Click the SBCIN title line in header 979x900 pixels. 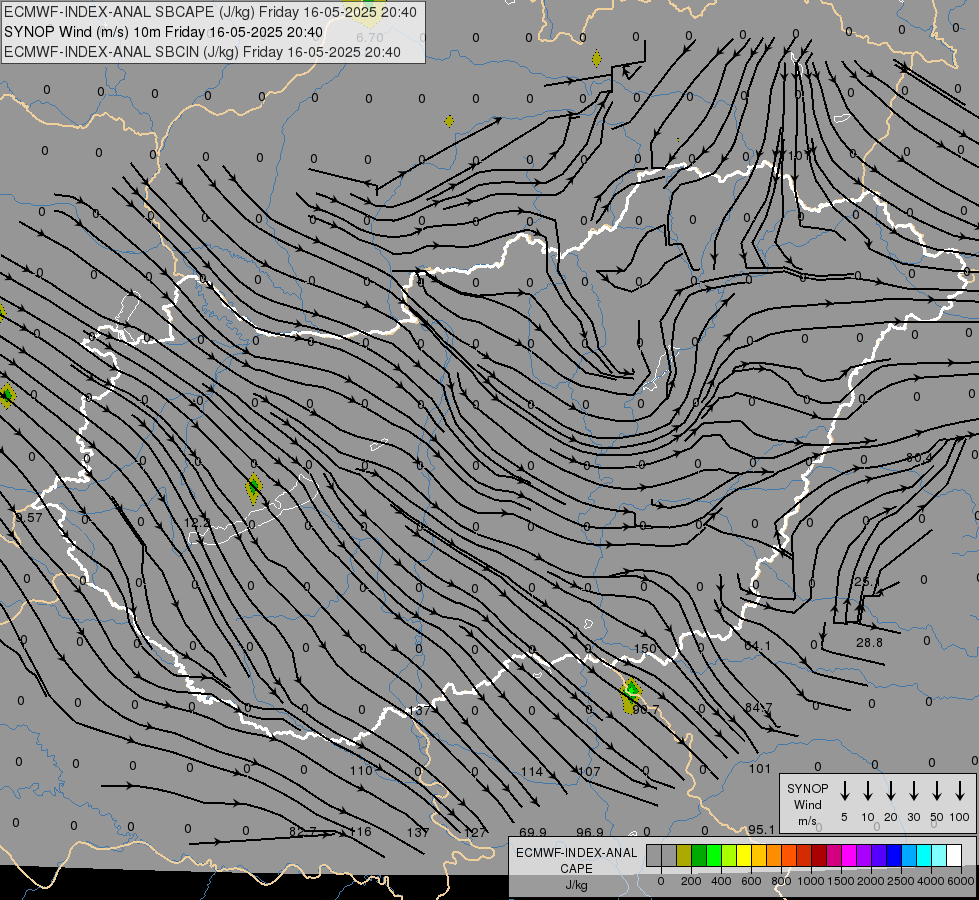coord(202,52)
